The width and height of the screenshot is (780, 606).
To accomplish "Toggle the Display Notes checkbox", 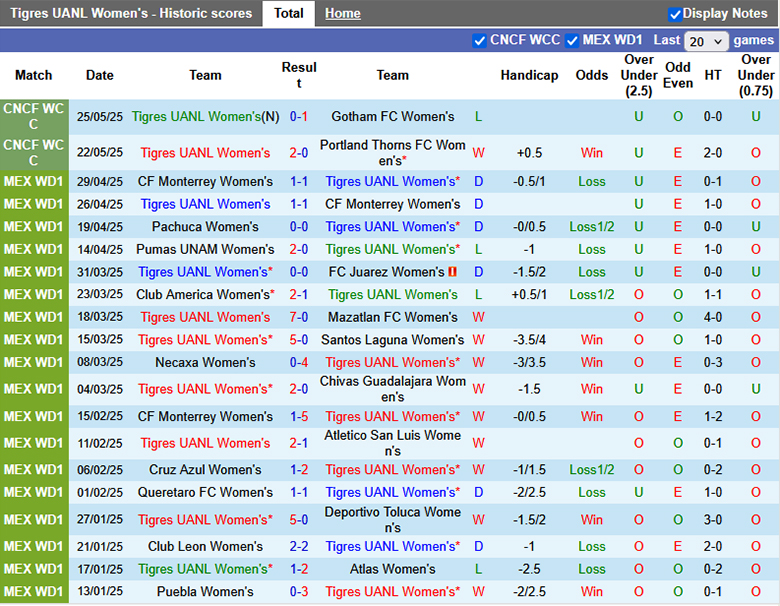I will click(x=675, y=14).
